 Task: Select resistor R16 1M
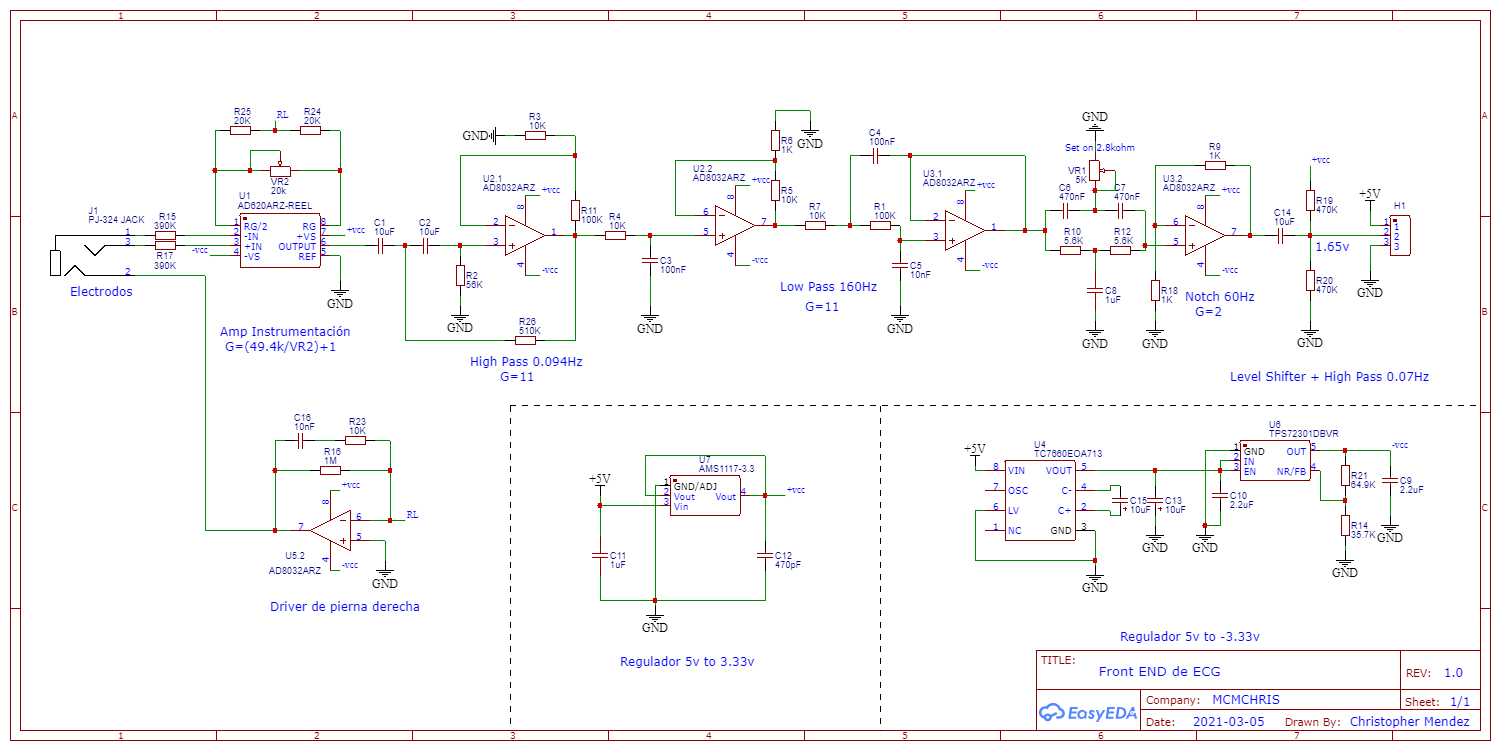pyautogui.click(x=331, y=470)
